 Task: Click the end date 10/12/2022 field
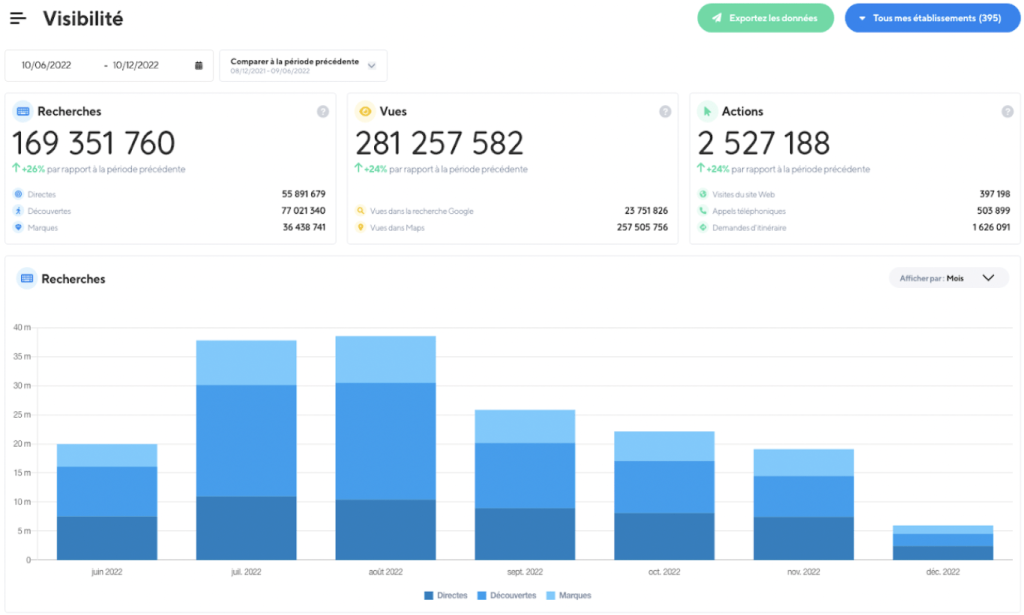point(136,65)
